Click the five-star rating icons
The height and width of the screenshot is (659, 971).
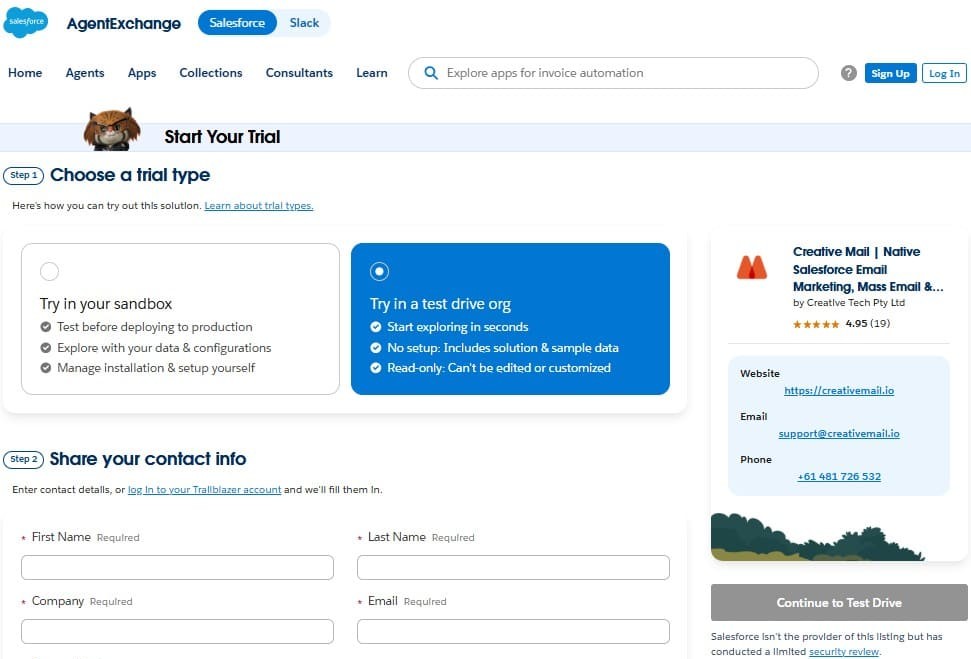click(816, 324)
